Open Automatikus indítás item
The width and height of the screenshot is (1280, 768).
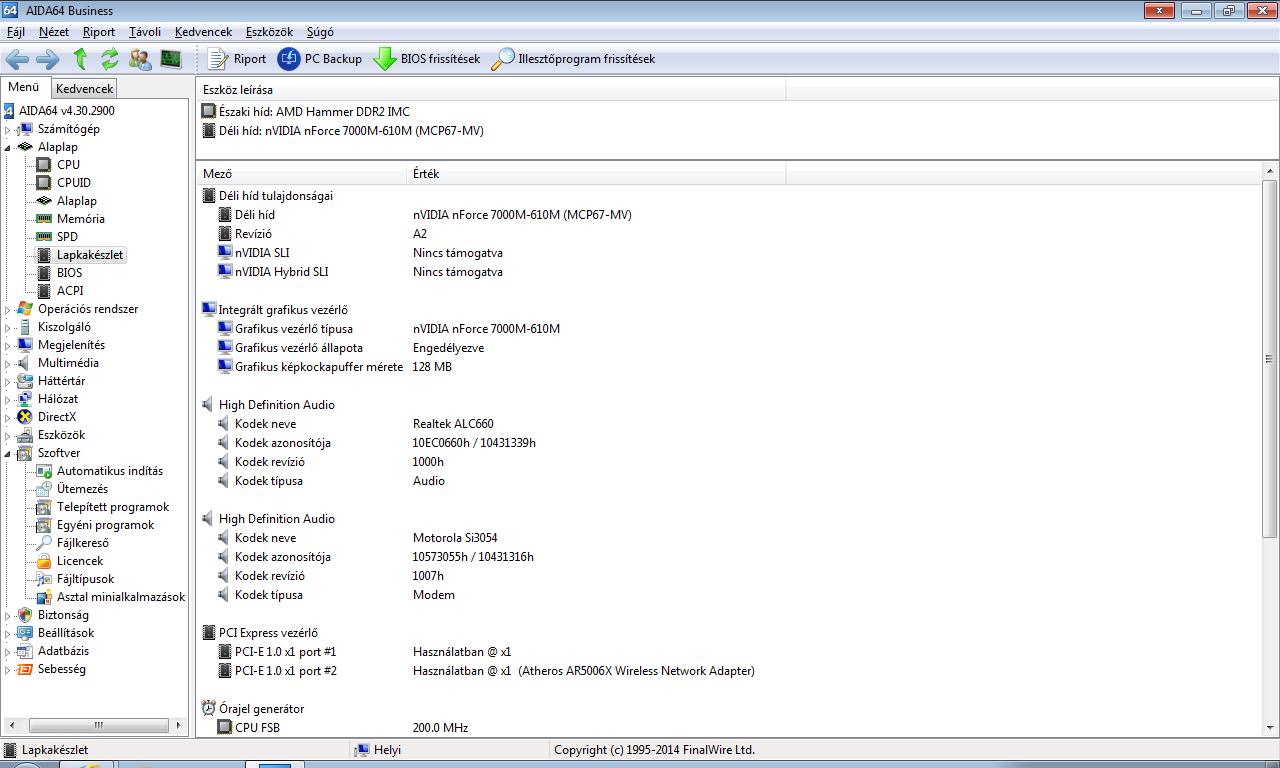pos(110,471)
